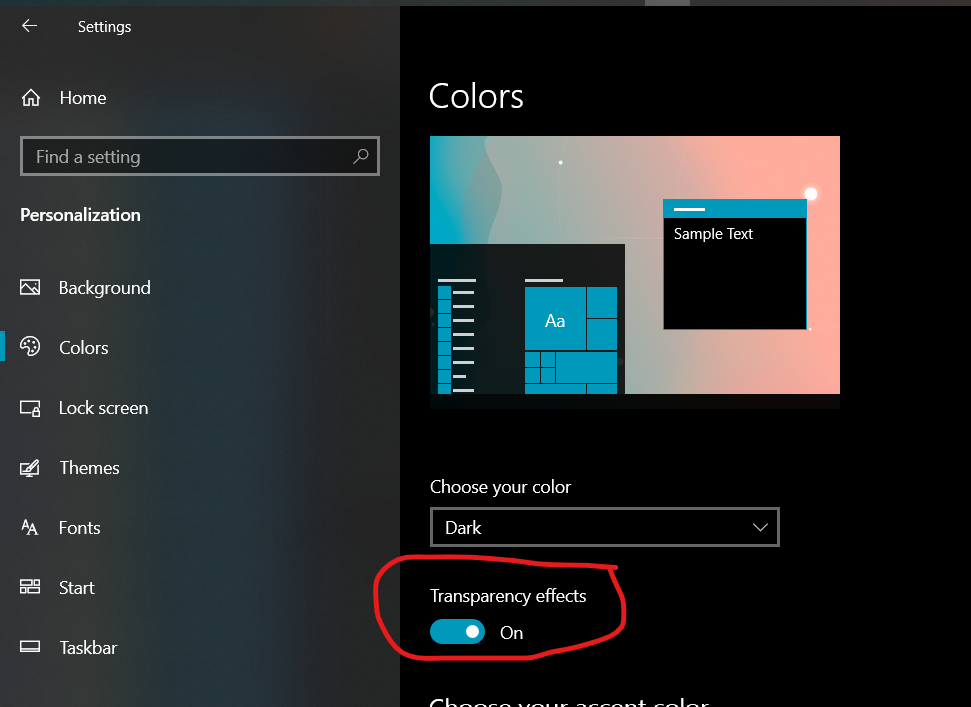
Task: Click the Sample Text preview window
Action: (734, 264)
